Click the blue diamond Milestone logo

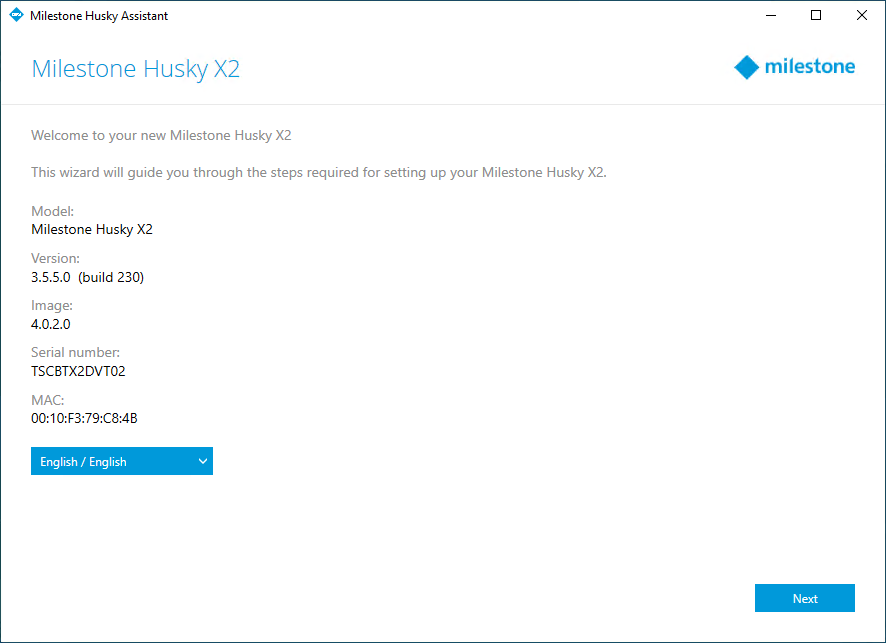tap(747, 67)
